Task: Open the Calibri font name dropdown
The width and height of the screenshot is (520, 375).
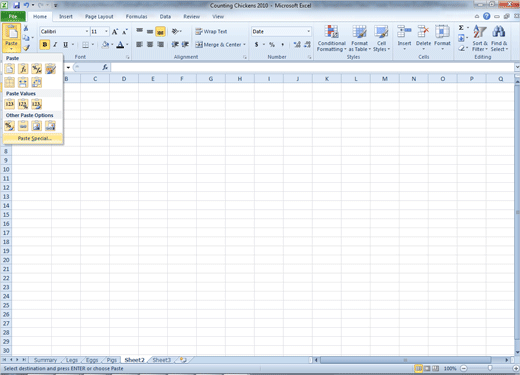Action: pos(87,31)
